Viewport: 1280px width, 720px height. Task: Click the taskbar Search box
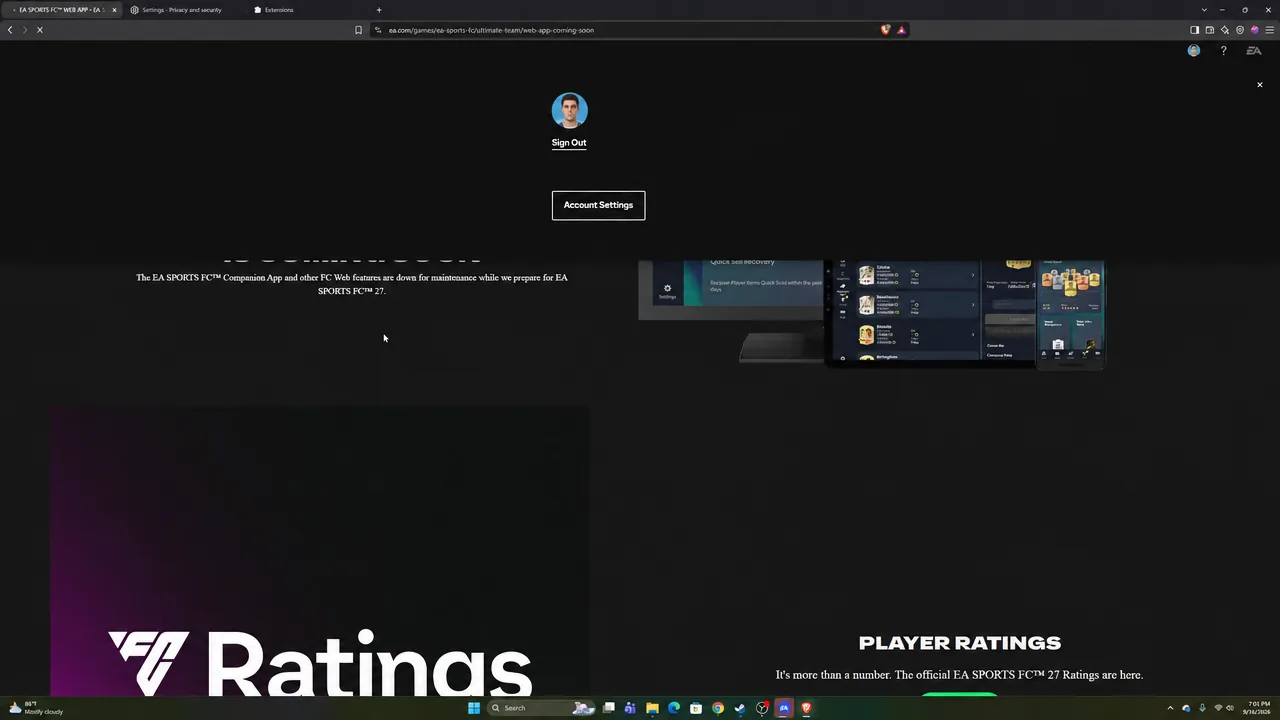[x=543, y=708]
